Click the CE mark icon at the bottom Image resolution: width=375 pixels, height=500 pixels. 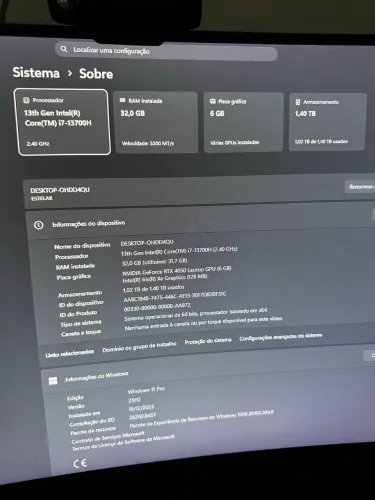(80, 463)
